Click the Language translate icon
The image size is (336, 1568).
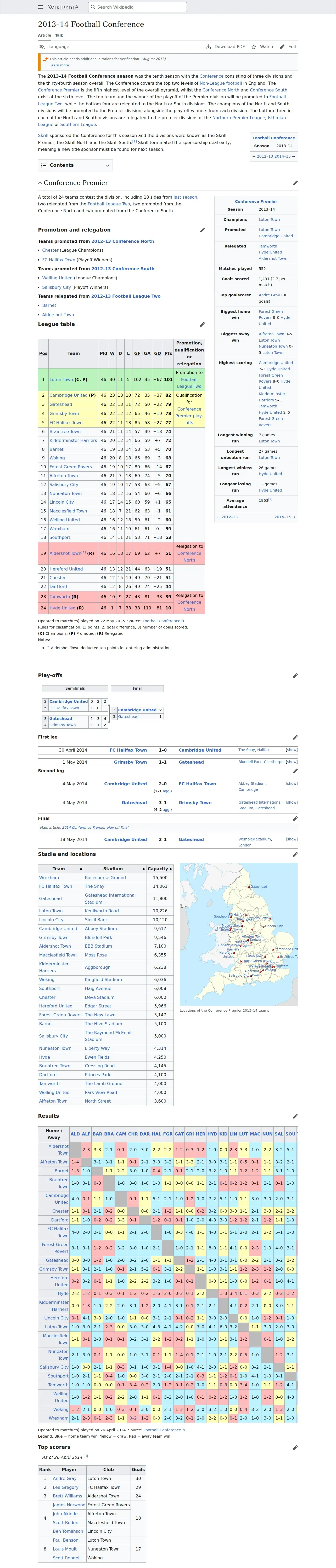(42, 47)
